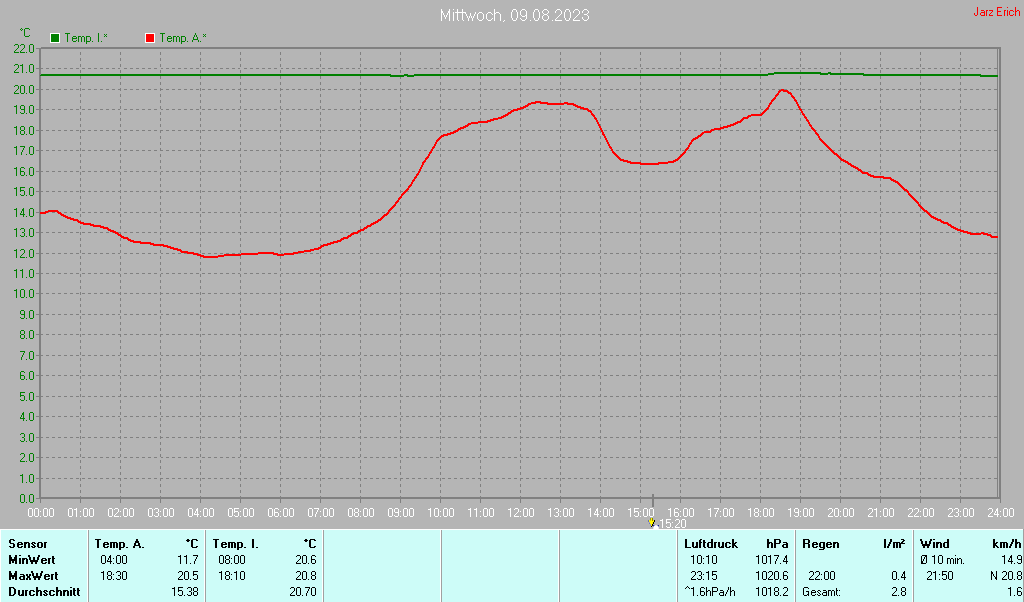
Task: Click the 0.0 y-axis value
Action: click(x=27, y=499)
